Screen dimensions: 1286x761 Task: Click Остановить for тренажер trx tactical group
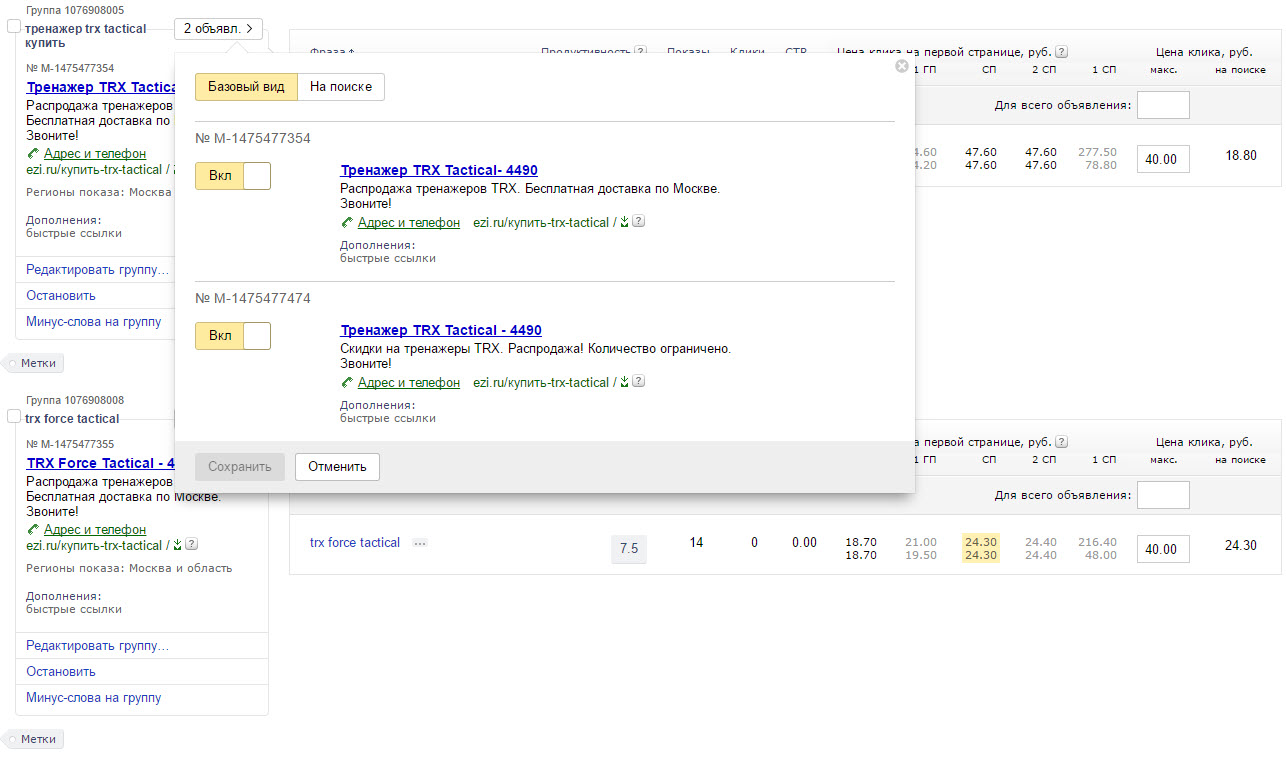[61, 296]
